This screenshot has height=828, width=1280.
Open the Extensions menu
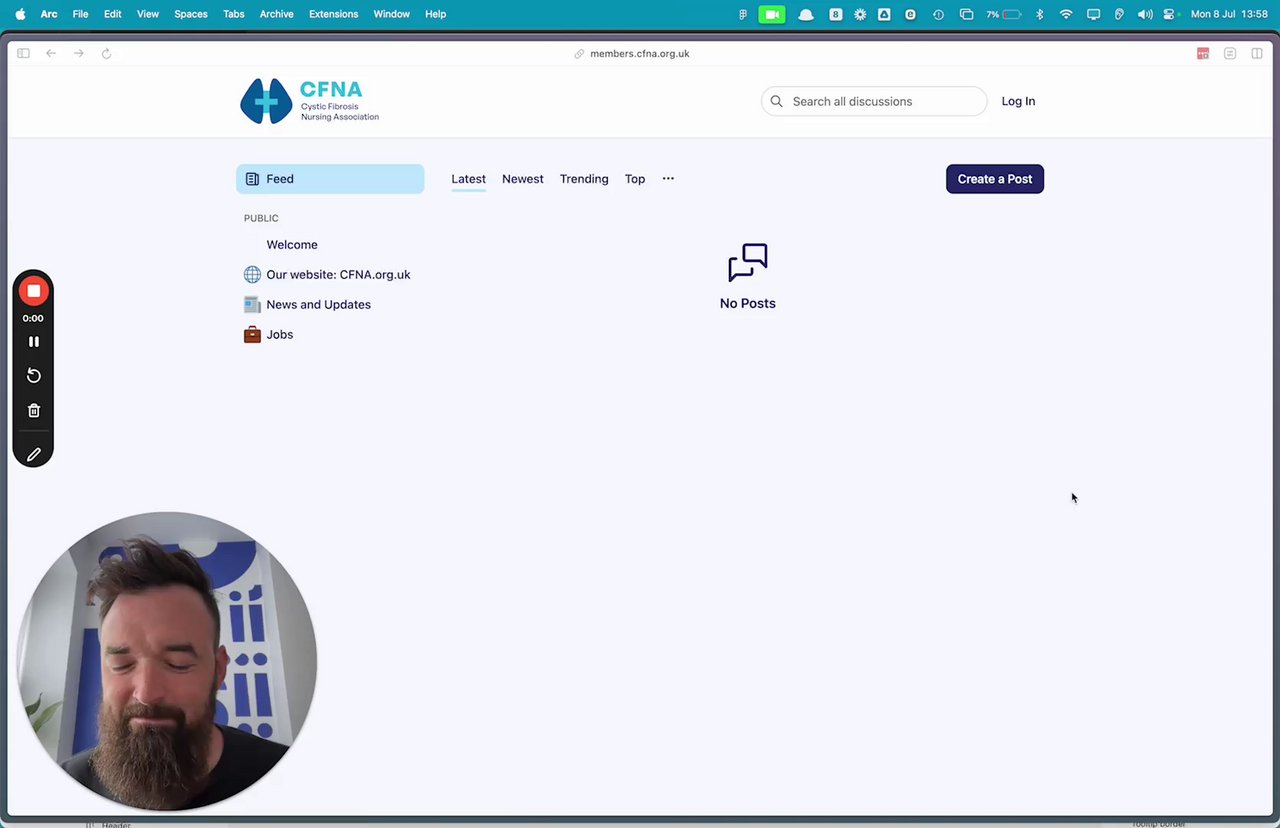pos(334,14)
